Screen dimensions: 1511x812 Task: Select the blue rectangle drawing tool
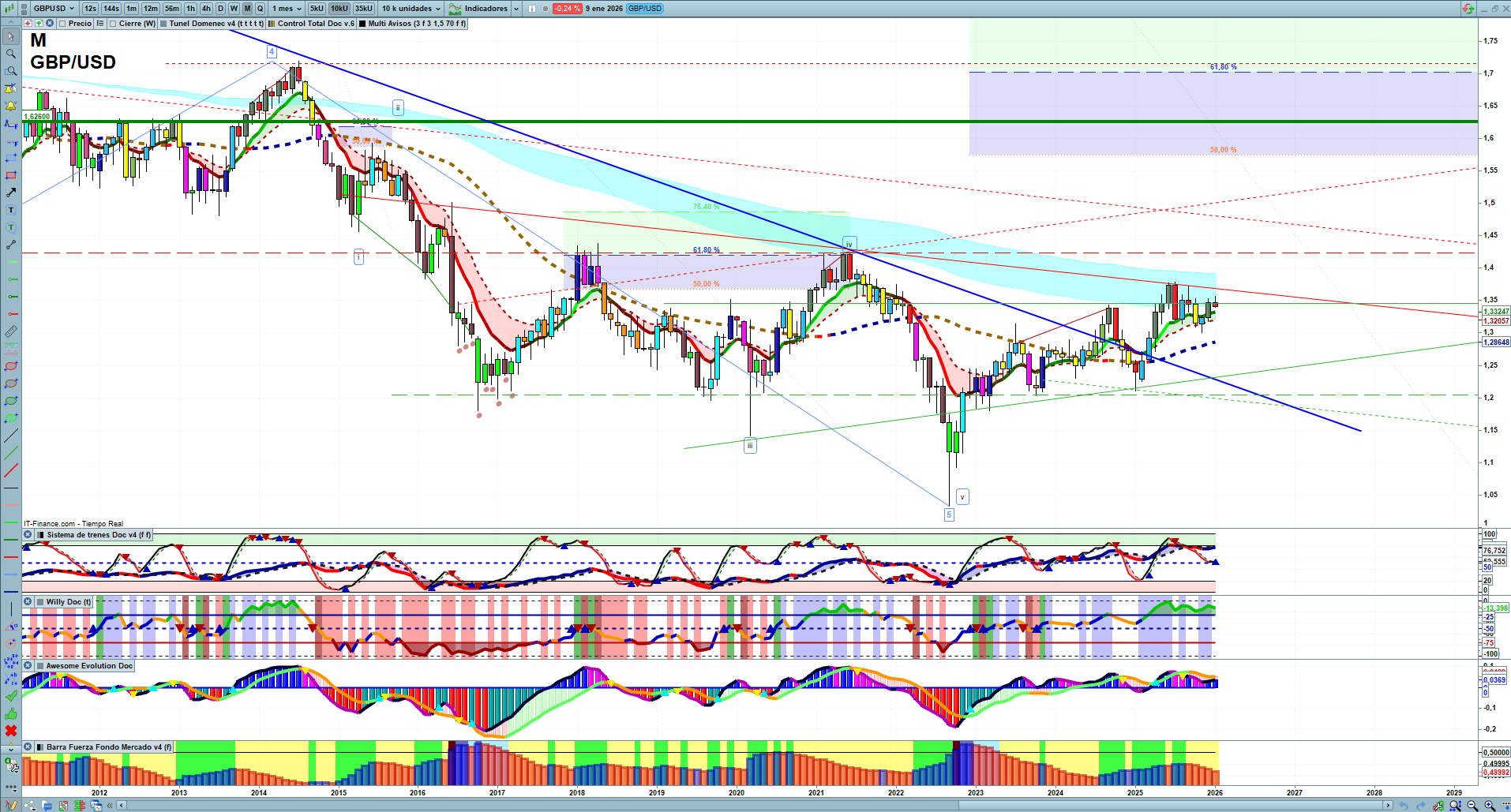11,158
